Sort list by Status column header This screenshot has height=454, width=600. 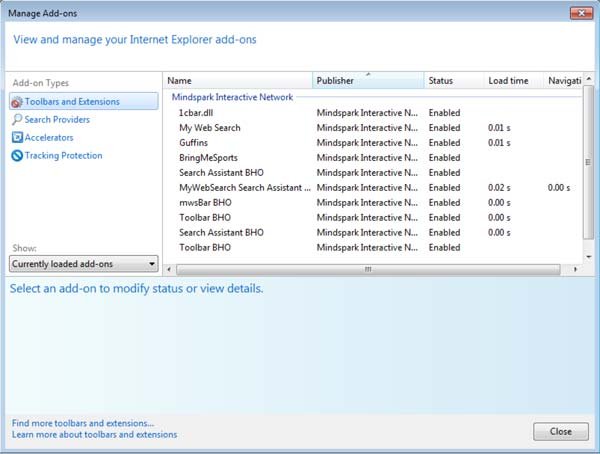[x=454, y=81]
